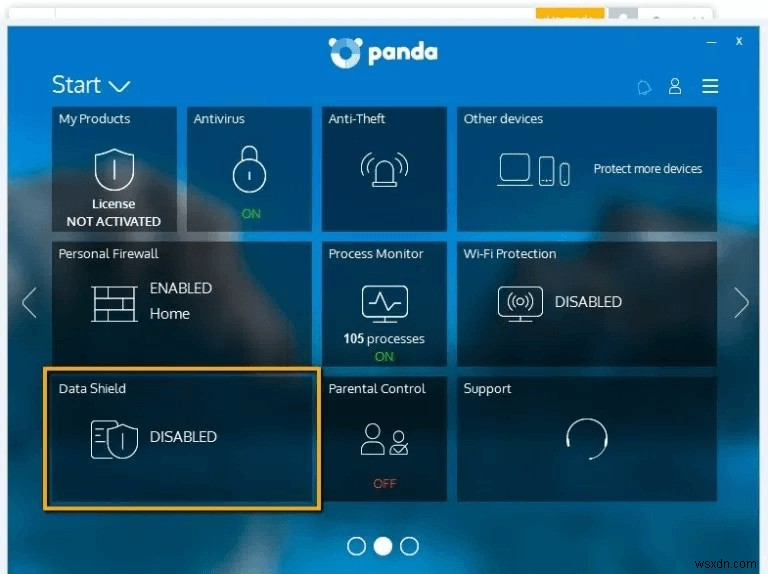
Task: Open the hamburger menu
Action: pyautogui.click(x=710, y=86)
